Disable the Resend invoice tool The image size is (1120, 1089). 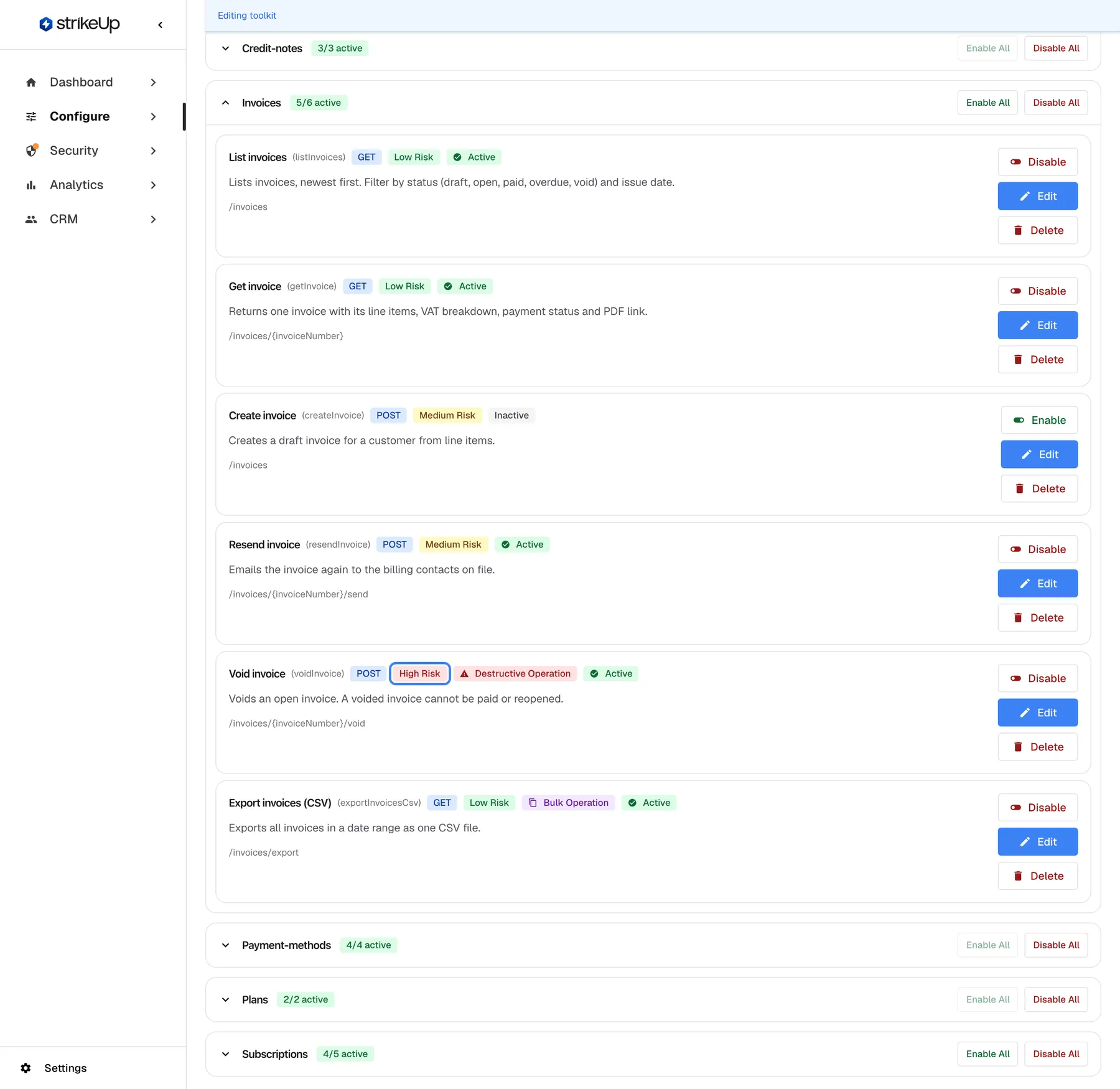[x=1038, y=549]
